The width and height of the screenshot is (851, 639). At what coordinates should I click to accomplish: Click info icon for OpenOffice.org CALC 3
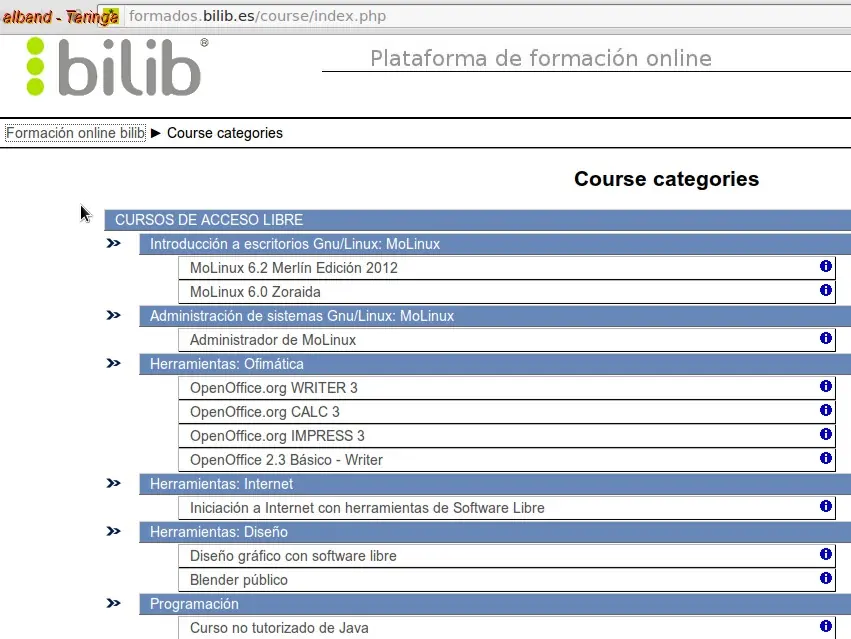click(x=825, y=410)
